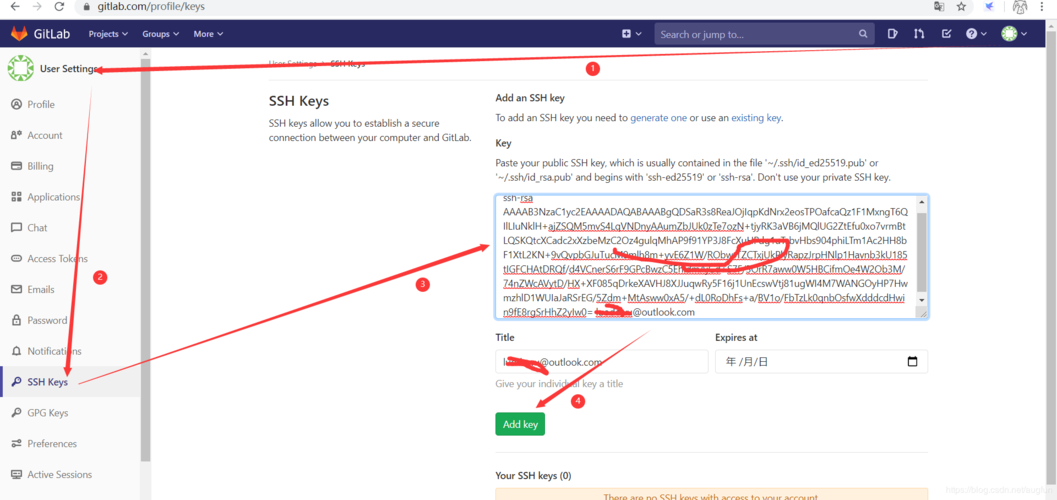Screen dimensions: 1057x500
Task: Open the Issues icon in top navbar
Action: (x=892, y=34)
